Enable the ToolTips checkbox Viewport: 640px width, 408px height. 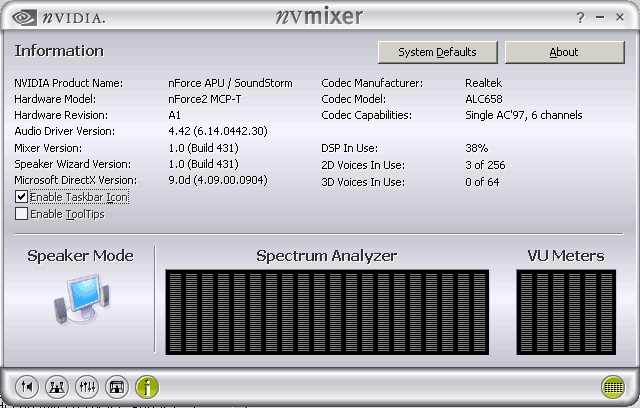pos(22,213)
